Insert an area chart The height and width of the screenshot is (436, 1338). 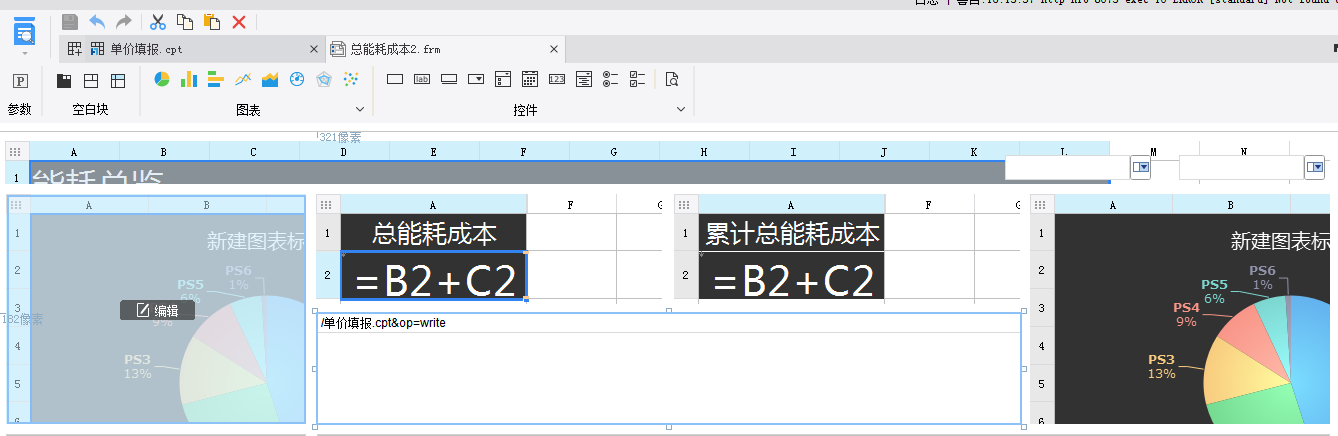270,79
